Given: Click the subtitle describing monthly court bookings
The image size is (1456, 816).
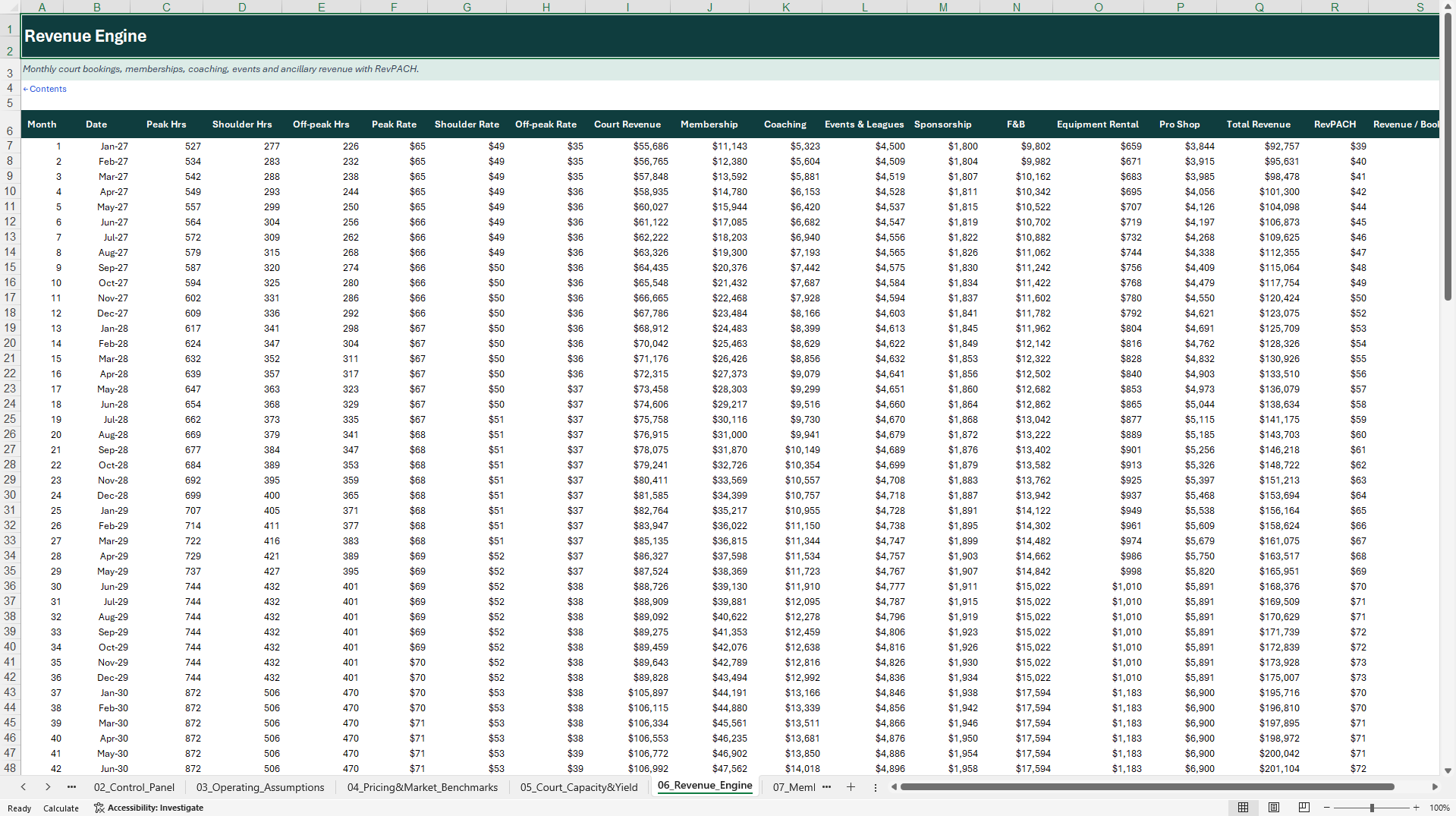Looking at the screenshot, I should click(221, 69).
